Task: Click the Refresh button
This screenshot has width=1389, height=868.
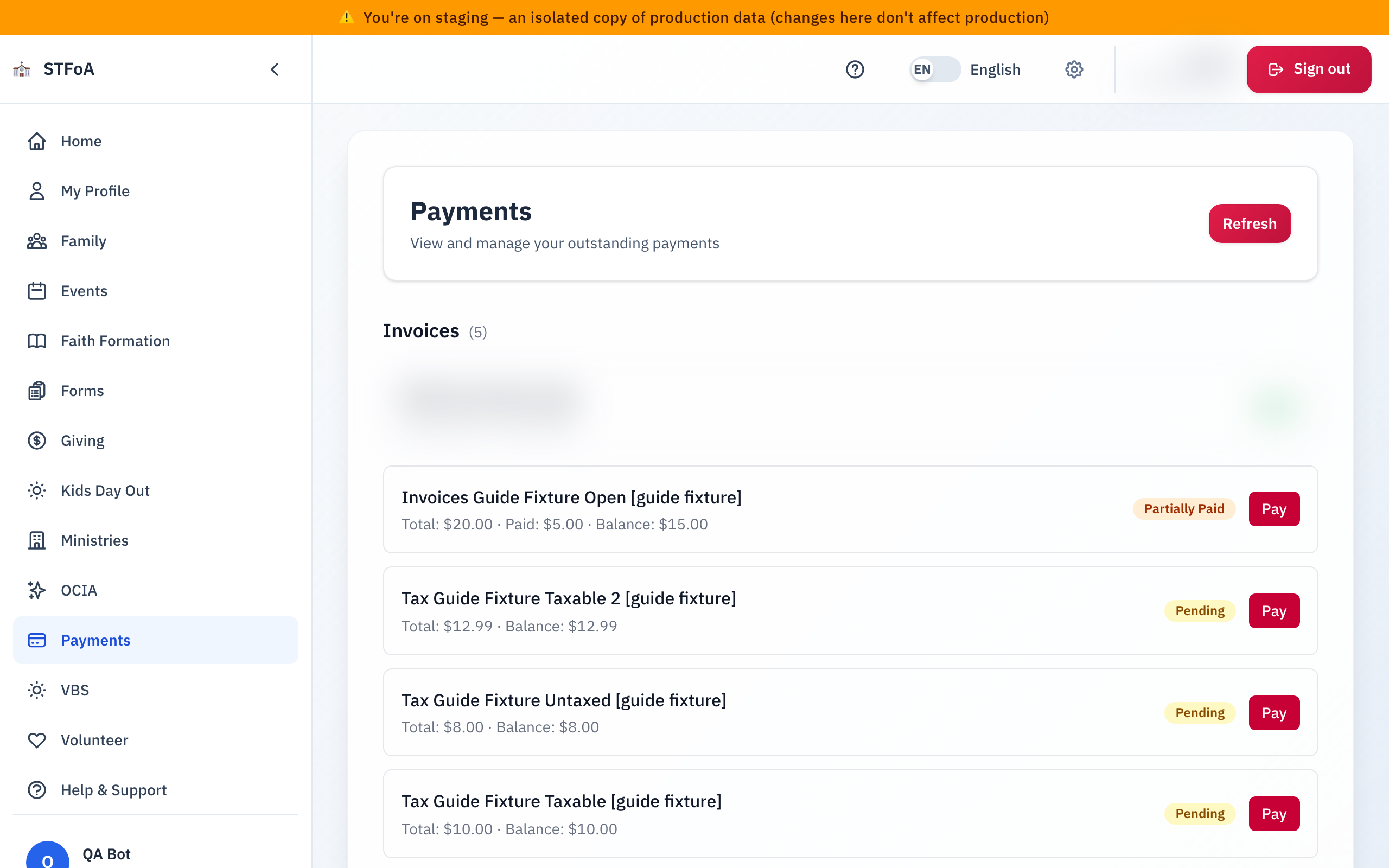Action: pos(1250,224)
